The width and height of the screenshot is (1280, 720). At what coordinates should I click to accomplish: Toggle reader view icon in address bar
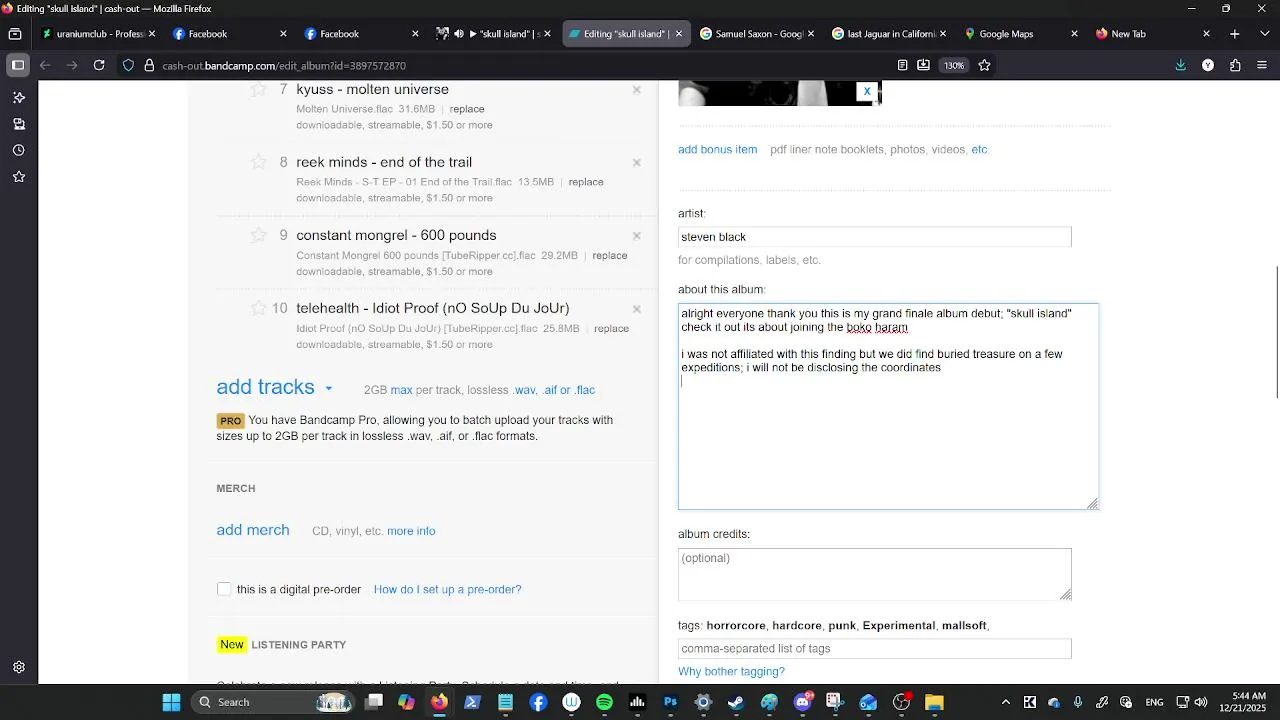pyautogui.click(x=902, y=65)
